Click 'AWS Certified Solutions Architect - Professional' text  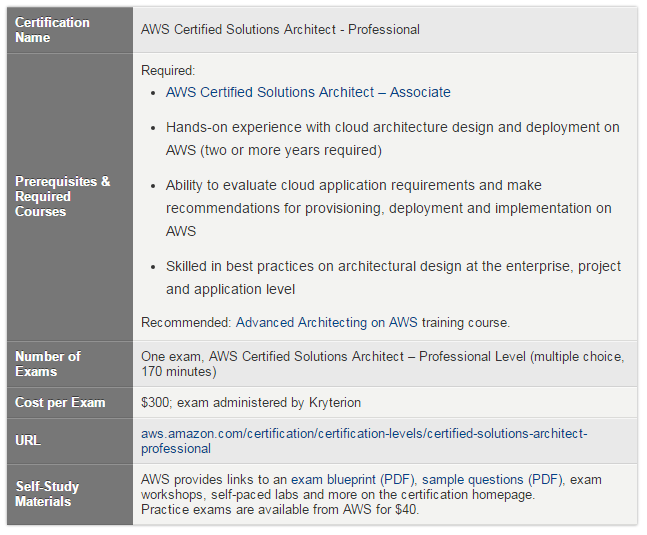(280, 30)
